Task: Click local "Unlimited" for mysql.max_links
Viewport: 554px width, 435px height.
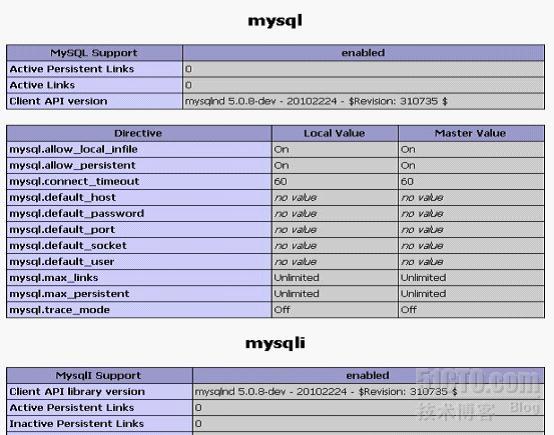Action: pos(297,278)
